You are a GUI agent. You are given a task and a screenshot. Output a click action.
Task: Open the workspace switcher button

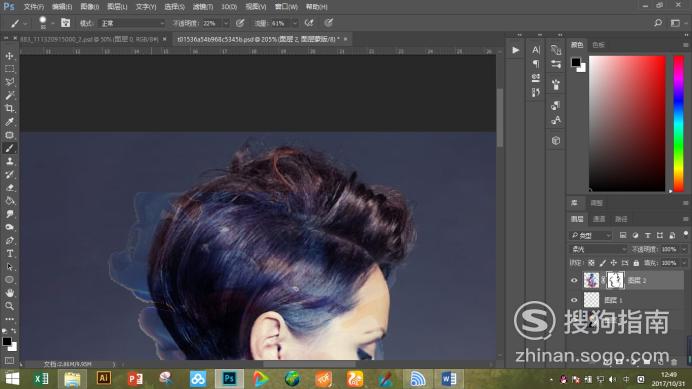point(675,23)
